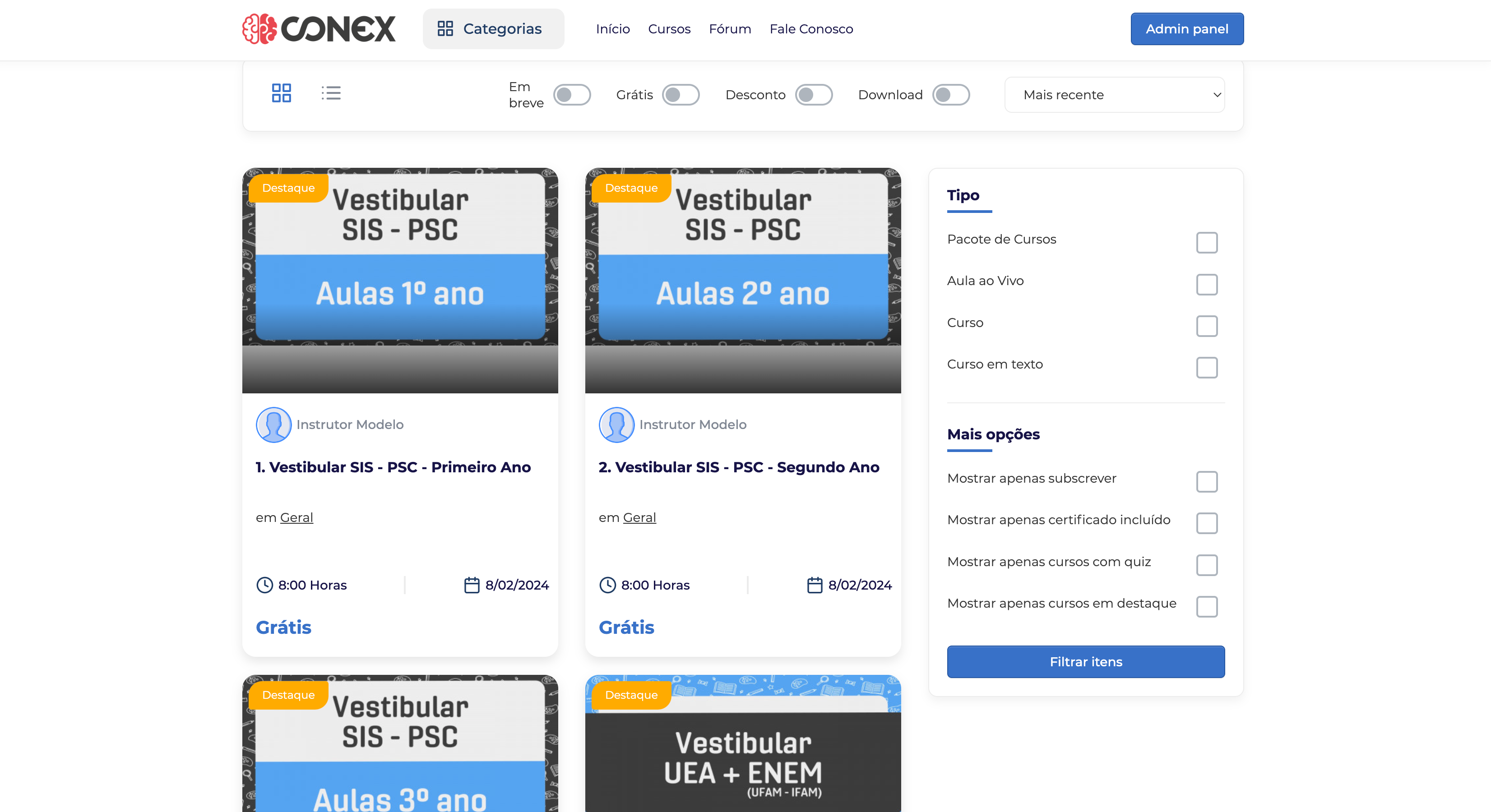Viewport: 1491px width, 812px height.
Task: Click the calendar icon on Primeiro Ano card
Action: [x=473, y=585]
